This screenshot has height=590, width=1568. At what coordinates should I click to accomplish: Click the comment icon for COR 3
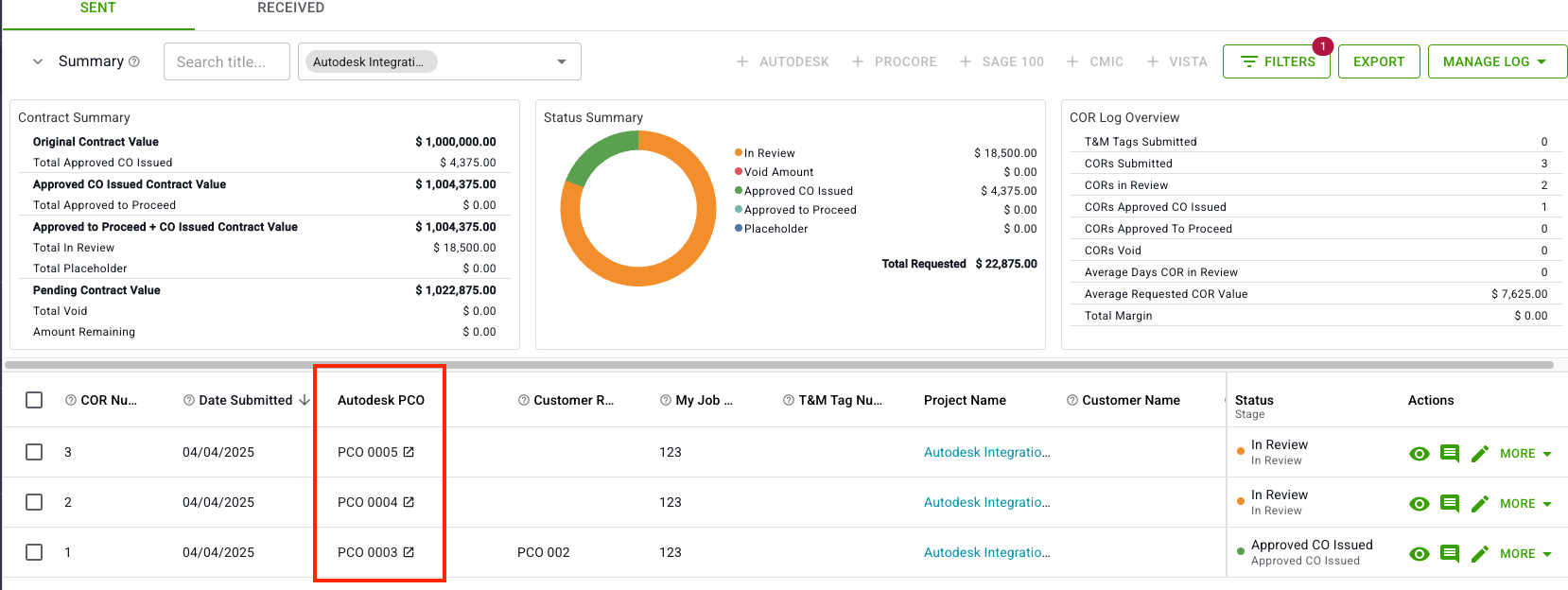[x=1449, y=454]
